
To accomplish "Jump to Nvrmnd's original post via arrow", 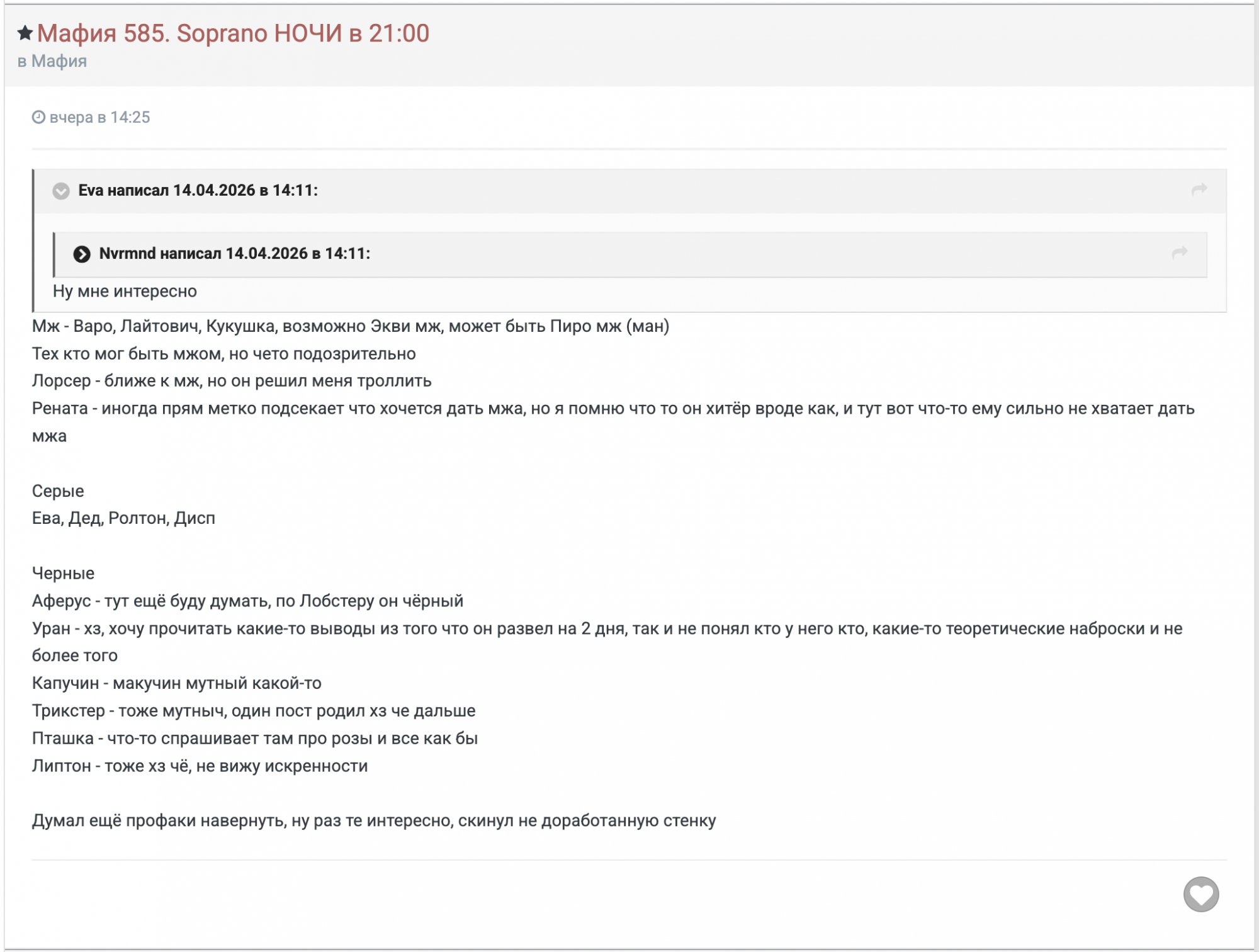I will tap(1179, 252).
